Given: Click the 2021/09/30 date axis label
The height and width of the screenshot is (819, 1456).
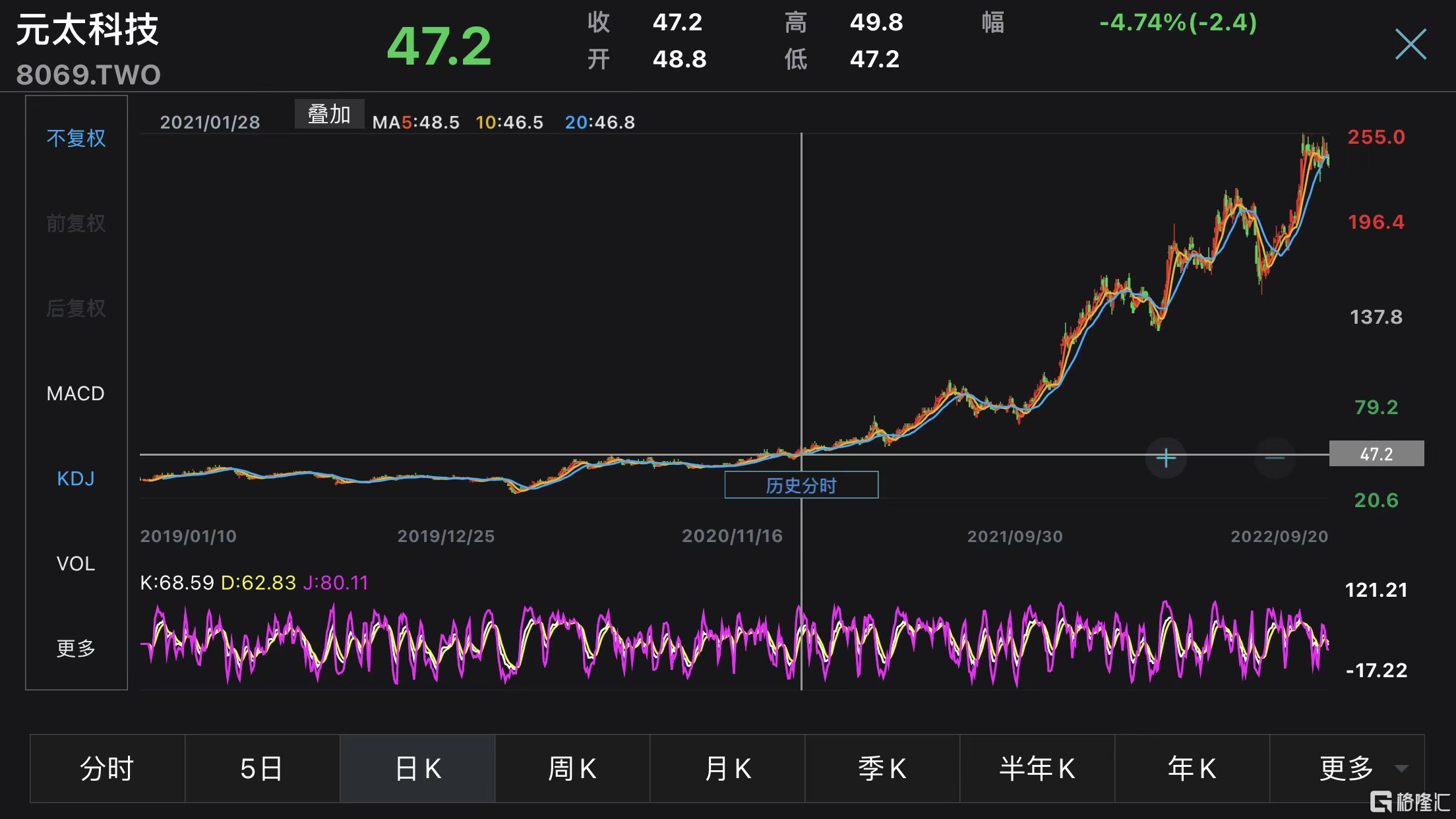Looking at the screenshot, I should (x=1015, y=536).
